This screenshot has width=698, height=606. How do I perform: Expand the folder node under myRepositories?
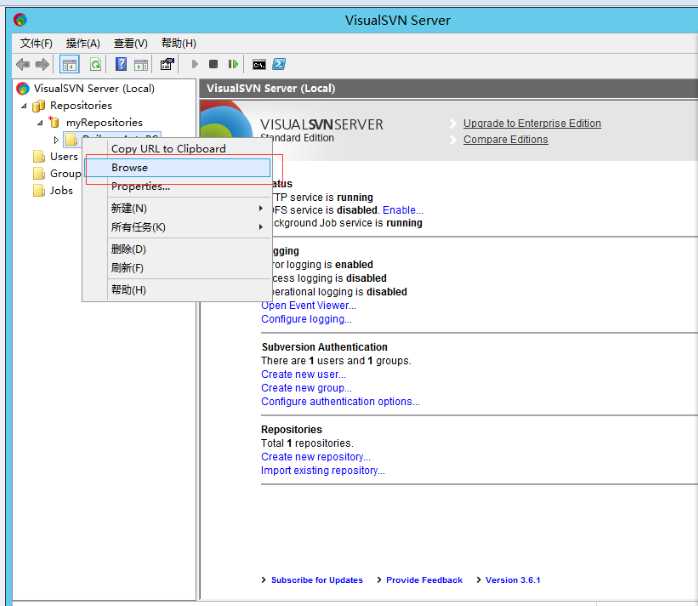56,140
